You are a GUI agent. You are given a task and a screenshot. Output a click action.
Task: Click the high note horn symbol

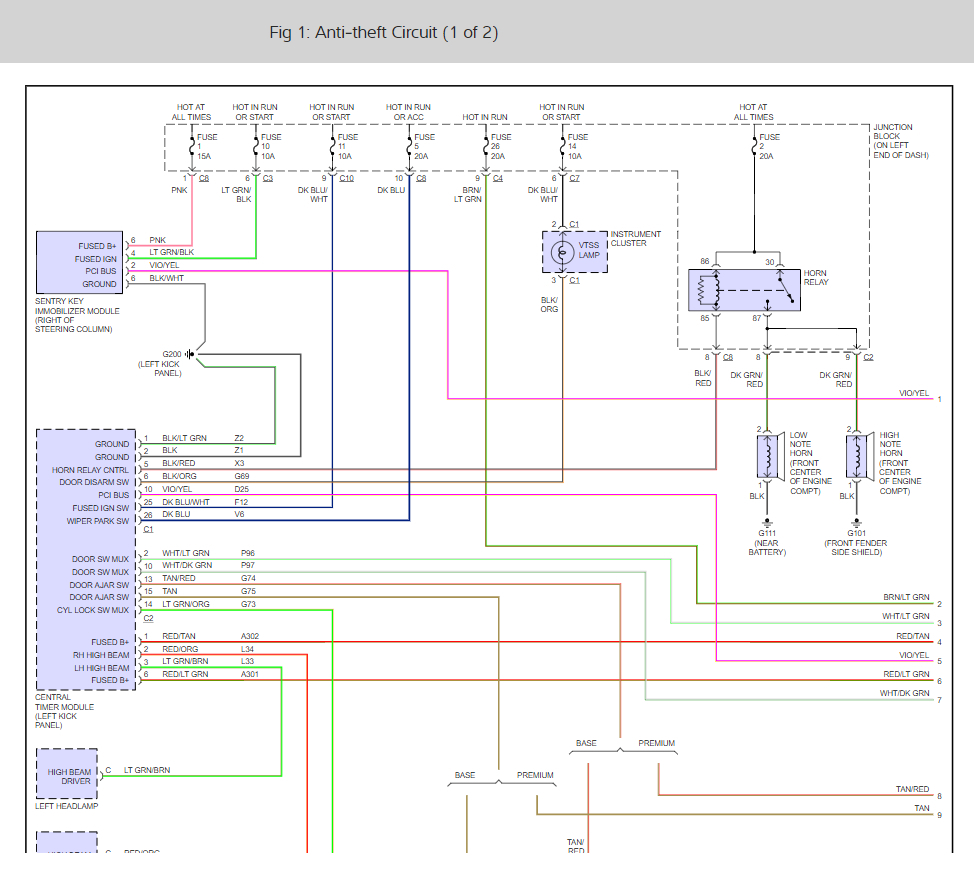pos(859,457)
